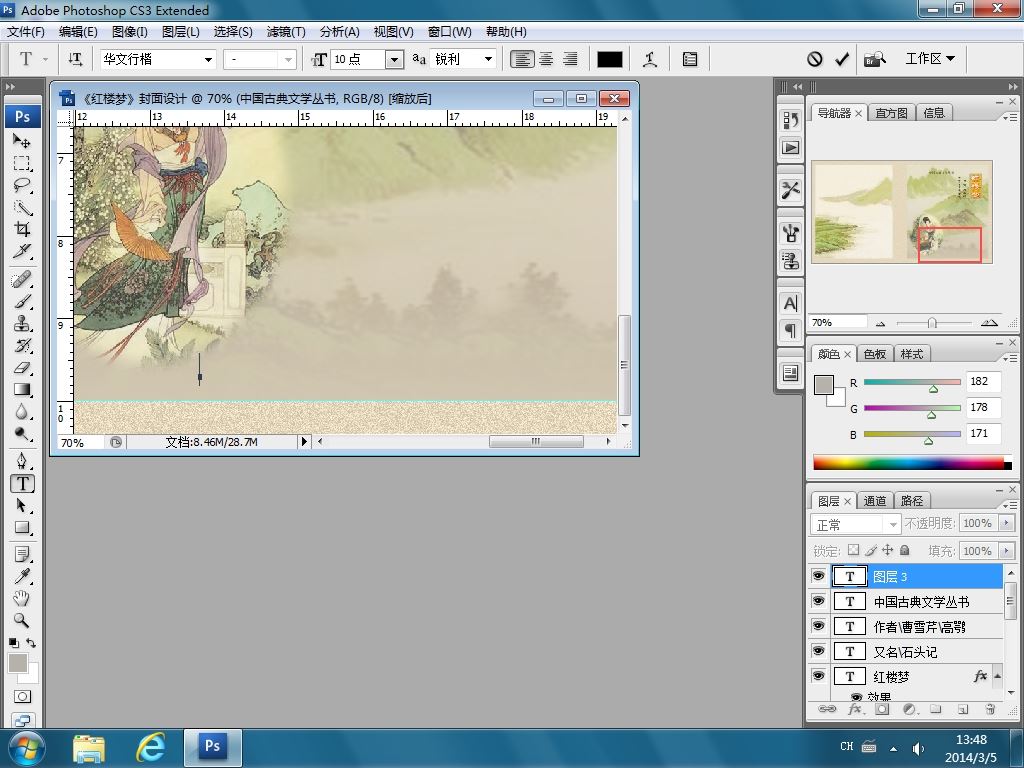Enable left align text
The height and width of the screenshot is (768, 1024).
coord(522,59)
